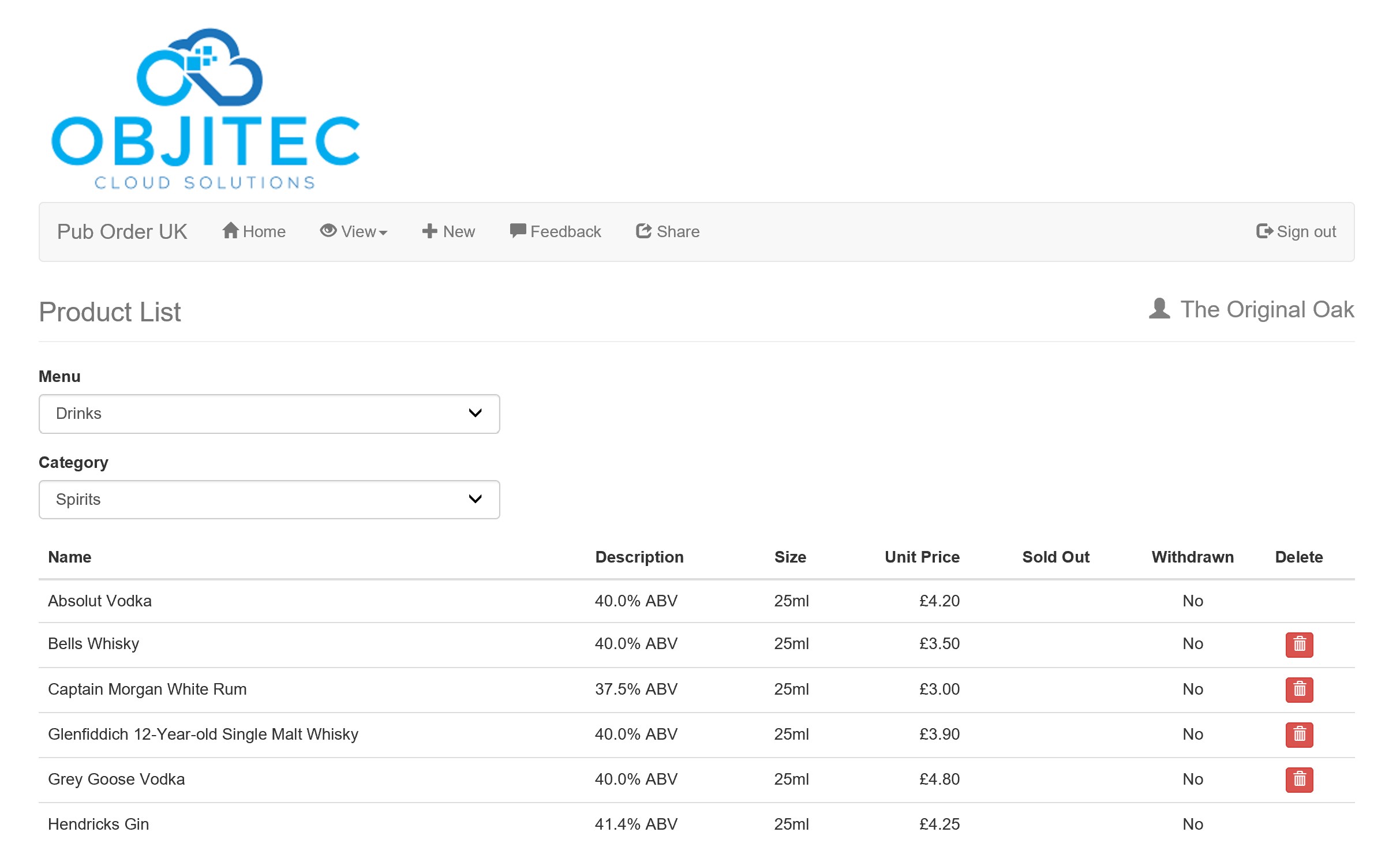Click The Original Oak venue name

point(1267,310)
